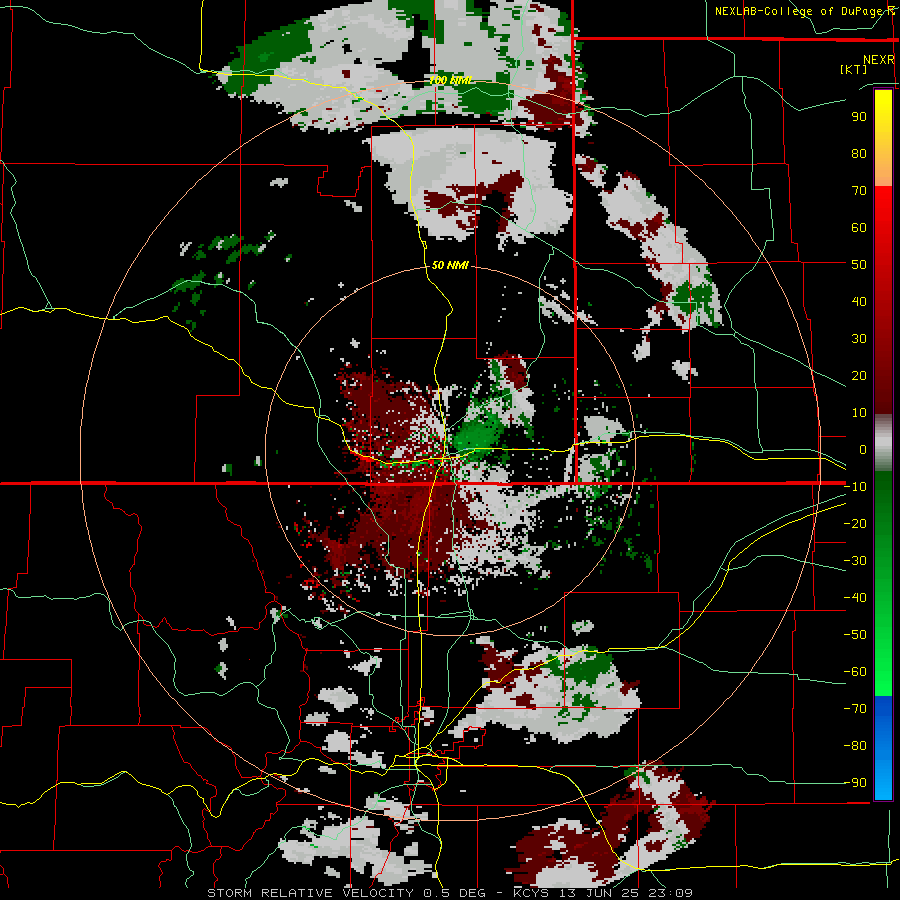Click the -20 knot legend value
Viewport: 900px width, 900px height.
[855, 523]
